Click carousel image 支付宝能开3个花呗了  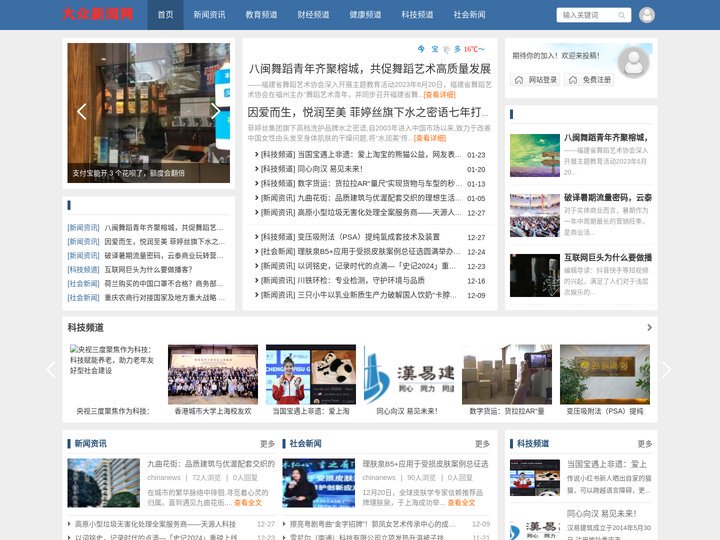click(x=148, y=113)
